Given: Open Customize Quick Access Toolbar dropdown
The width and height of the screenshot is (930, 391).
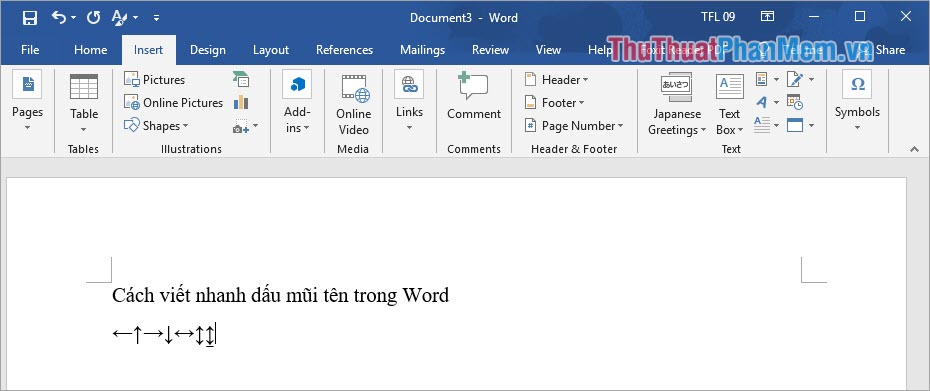Looking at the screenshot, I should click(157, 18).
